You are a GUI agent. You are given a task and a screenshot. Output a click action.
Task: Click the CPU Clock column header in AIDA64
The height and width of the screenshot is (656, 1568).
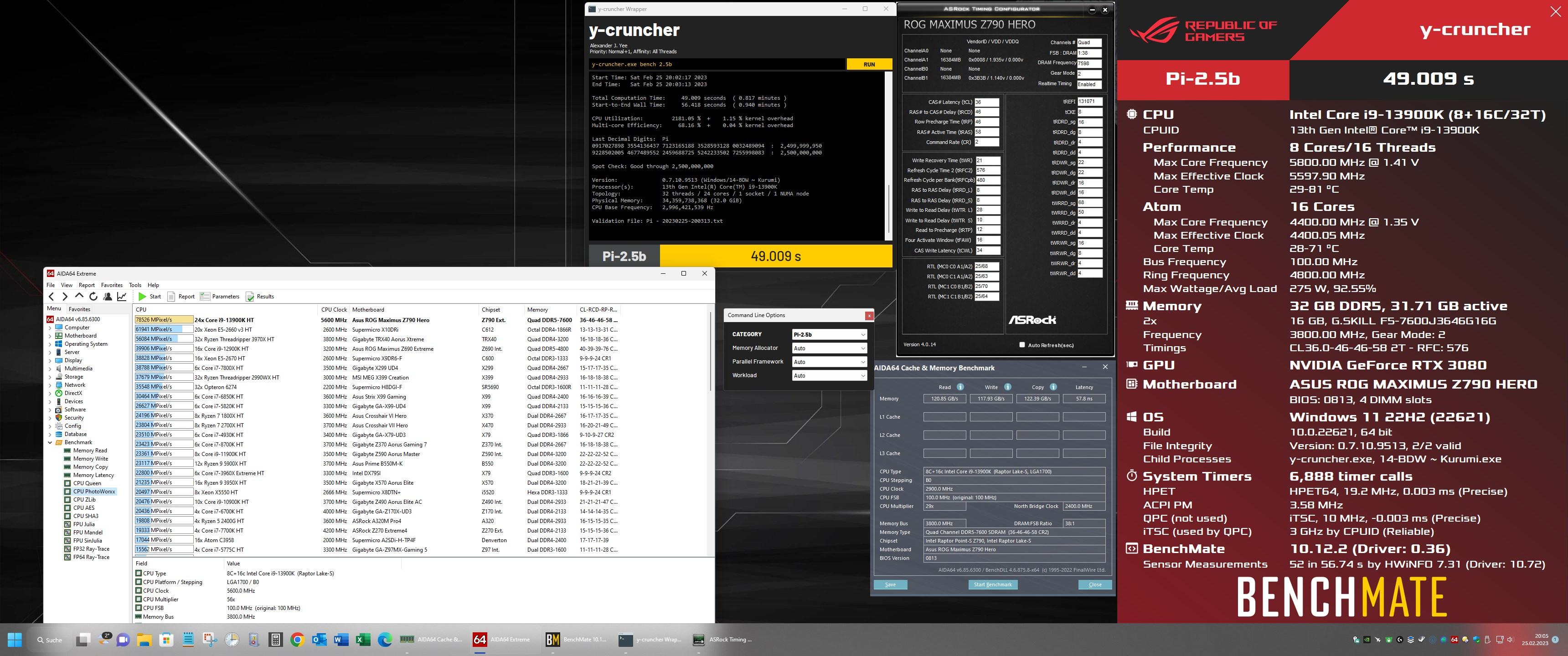coord(334,310)
